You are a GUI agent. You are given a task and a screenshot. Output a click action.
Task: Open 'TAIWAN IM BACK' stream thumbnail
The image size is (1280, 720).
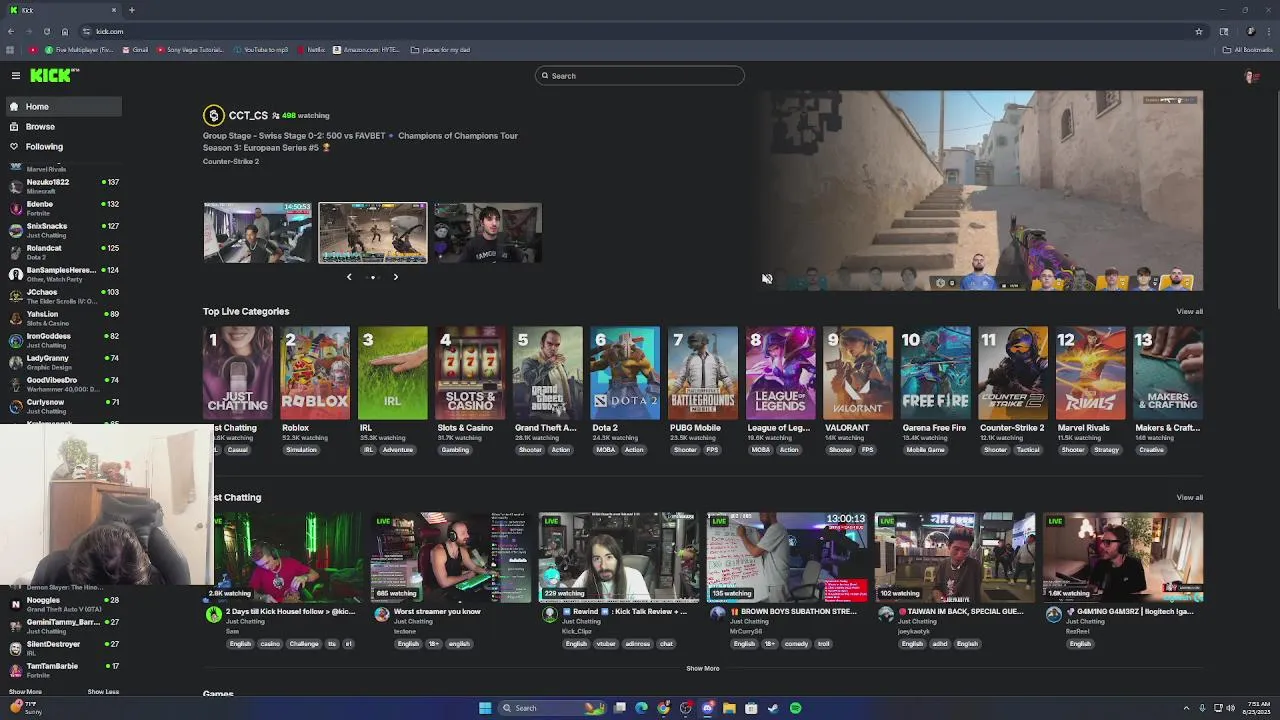click(x=955, y=558)
